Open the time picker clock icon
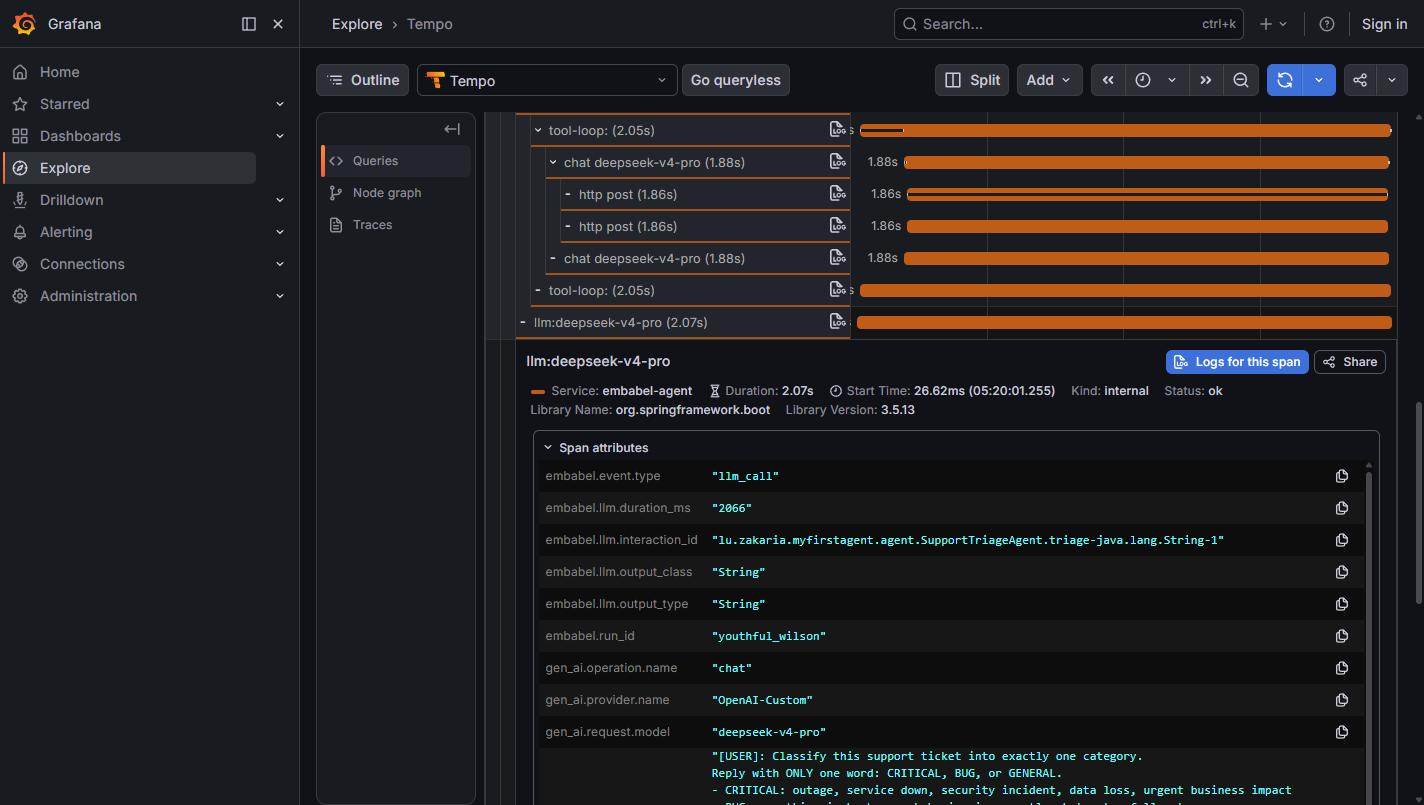The width and height of the screenshot is (1424, 805). coord(1142,80)
